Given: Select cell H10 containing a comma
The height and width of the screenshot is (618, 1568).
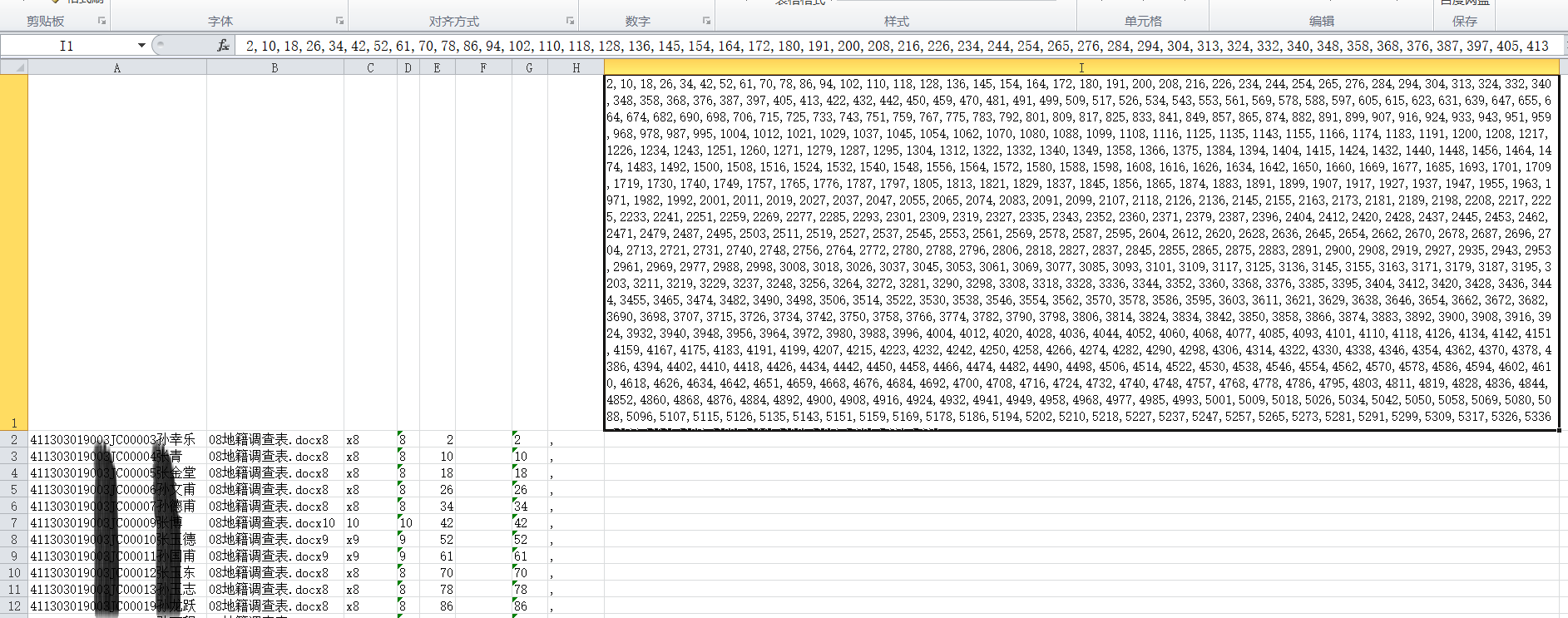Looking at the screenshot, I should 576,572.
